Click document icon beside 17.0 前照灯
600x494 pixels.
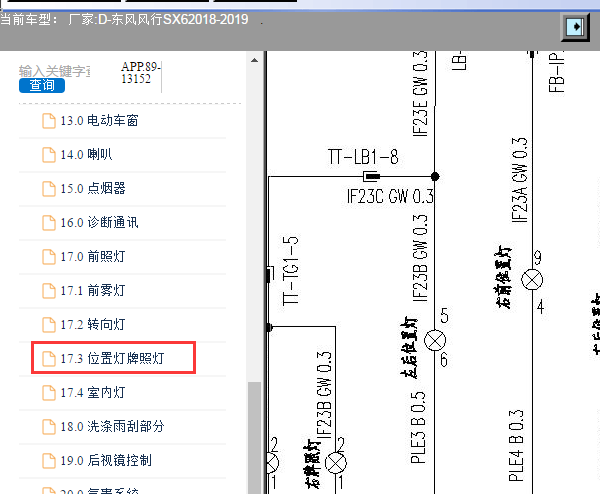click(x=49, y=257)
